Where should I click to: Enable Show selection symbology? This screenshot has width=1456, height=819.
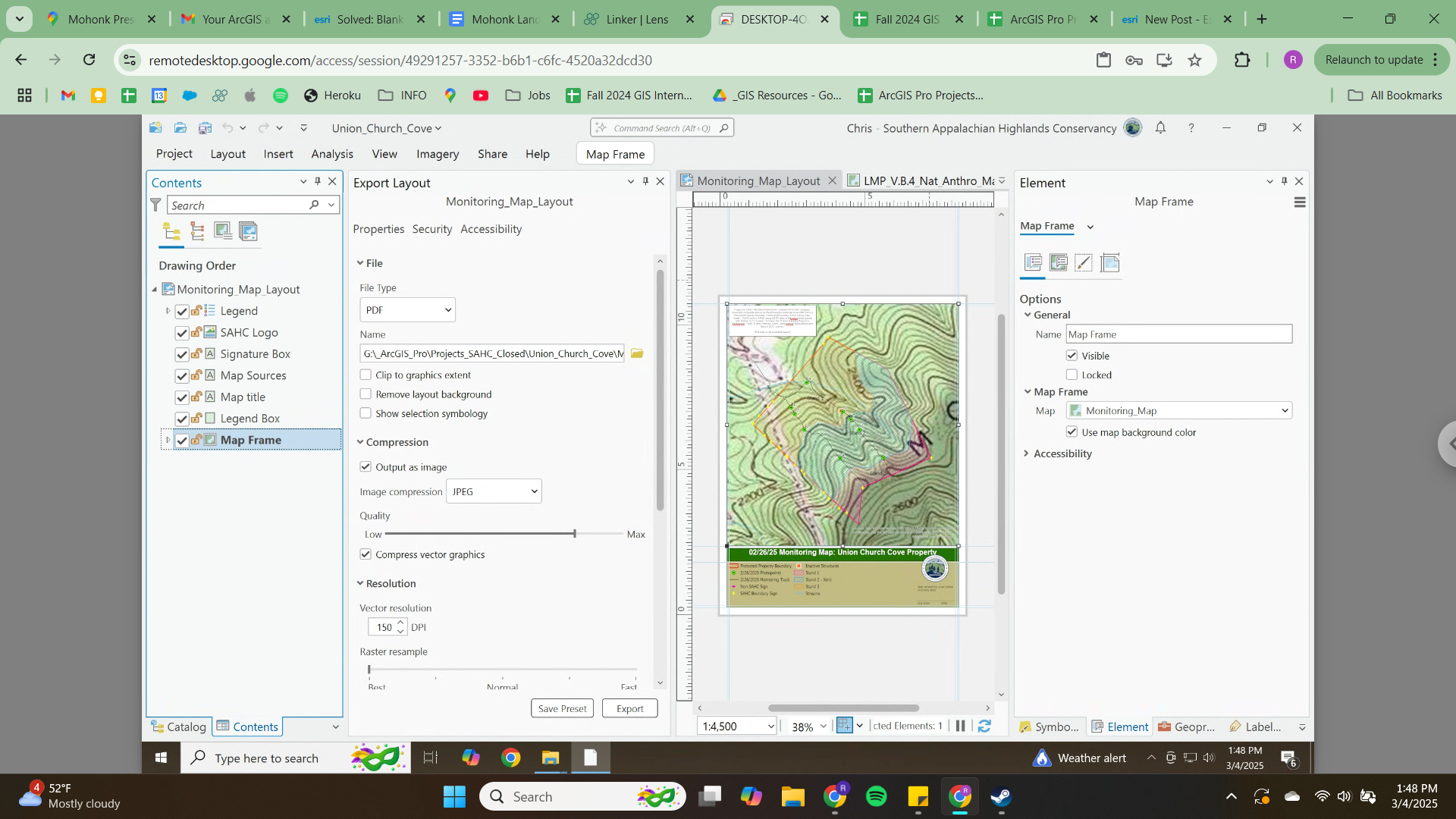click(366, 413)
